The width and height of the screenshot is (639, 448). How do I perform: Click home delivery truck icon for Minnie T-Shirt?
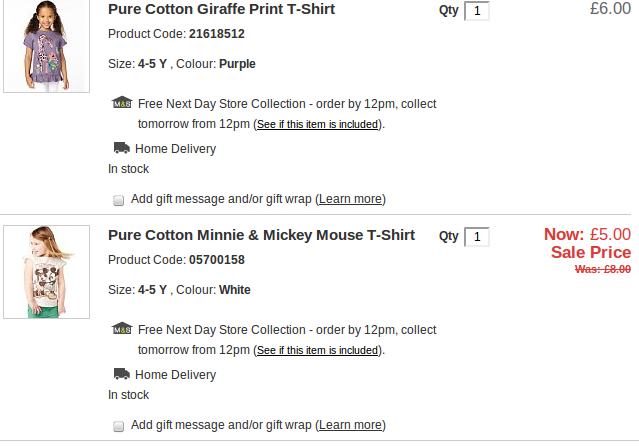121,374
